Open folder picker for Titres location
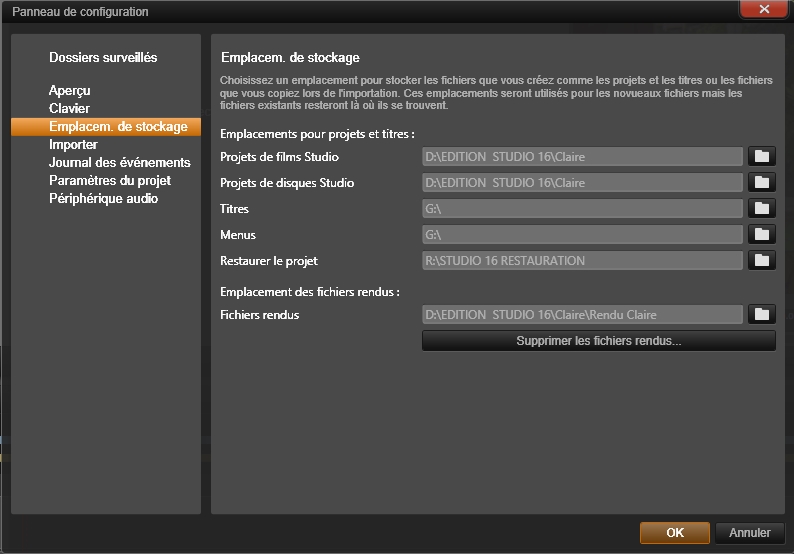 (762, 208)
